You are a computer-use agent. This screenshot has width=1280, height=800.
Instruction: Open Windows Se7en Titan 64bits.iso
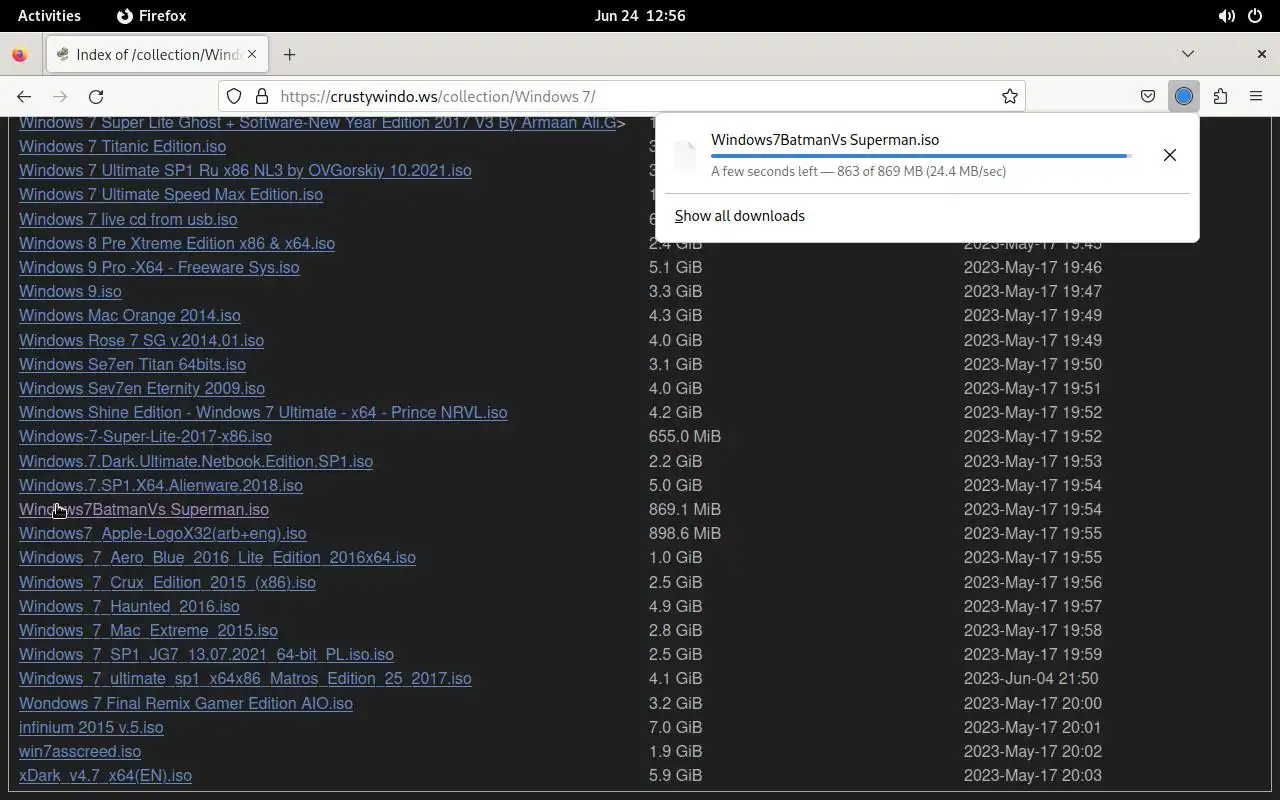[132, 364]
